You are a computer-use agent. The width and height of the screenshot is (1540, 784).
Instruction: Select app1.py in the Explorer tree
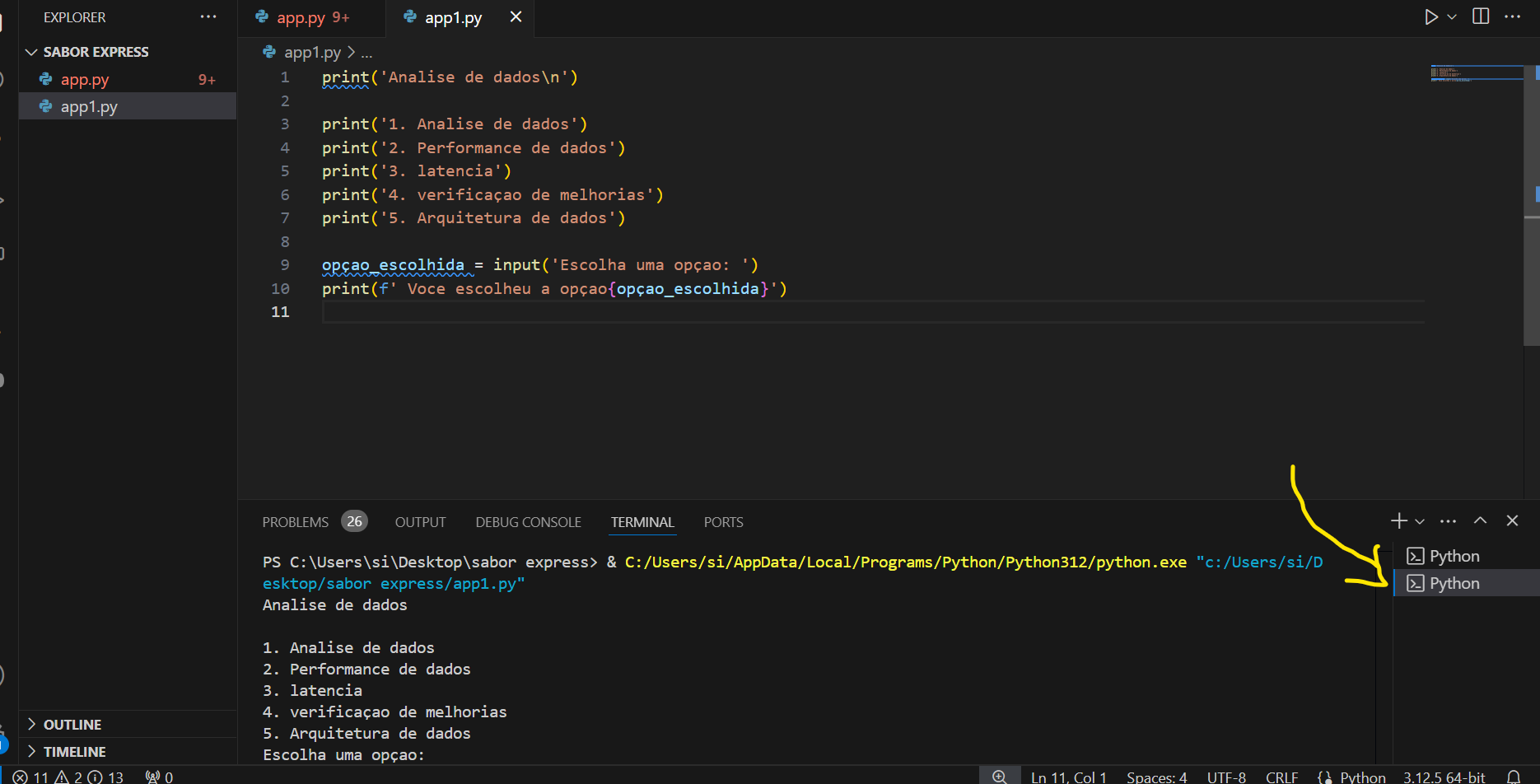[x=128, y=107]
